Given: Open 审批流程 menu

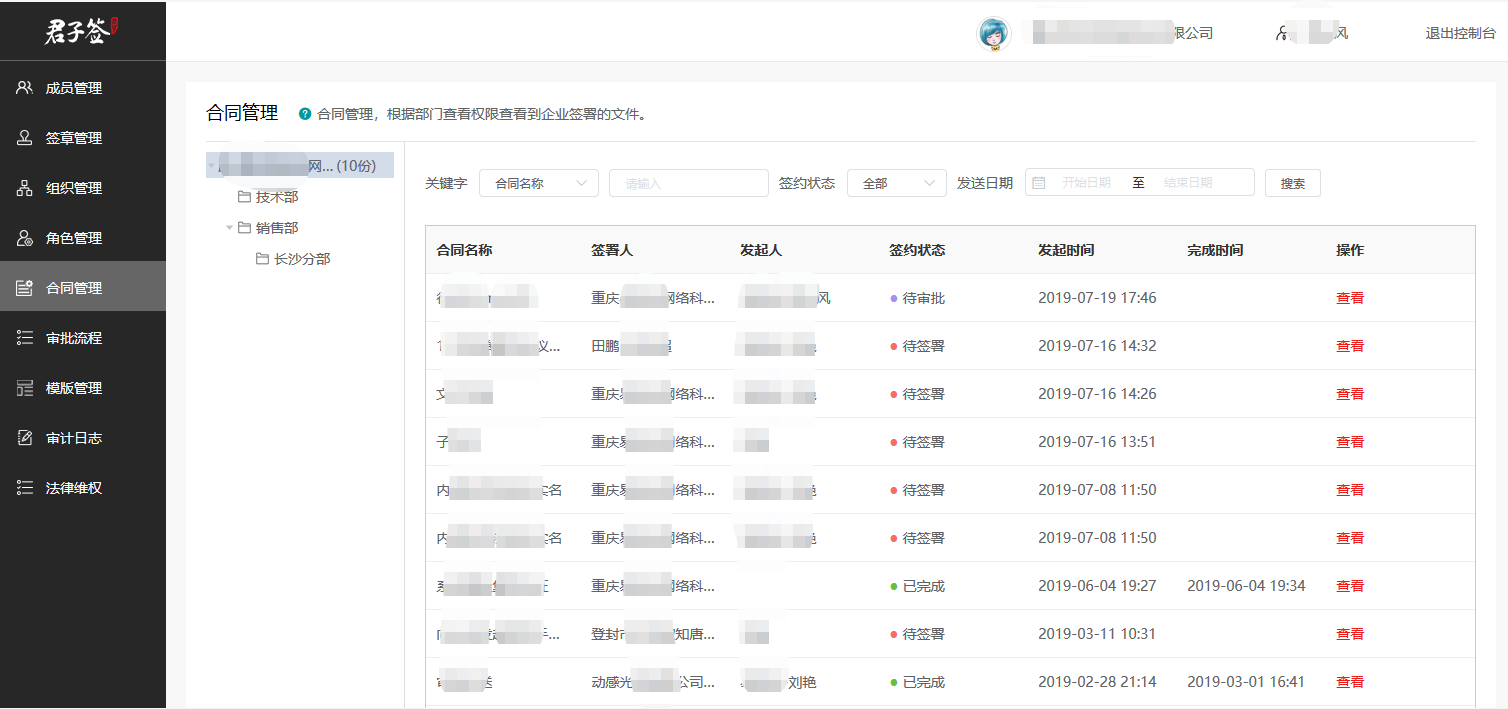Looking at the screenshot, I should [83, 338].
